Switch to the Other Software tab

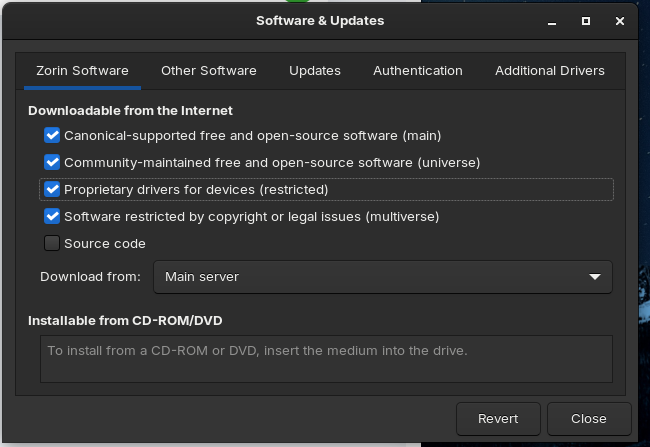[208, 71]
